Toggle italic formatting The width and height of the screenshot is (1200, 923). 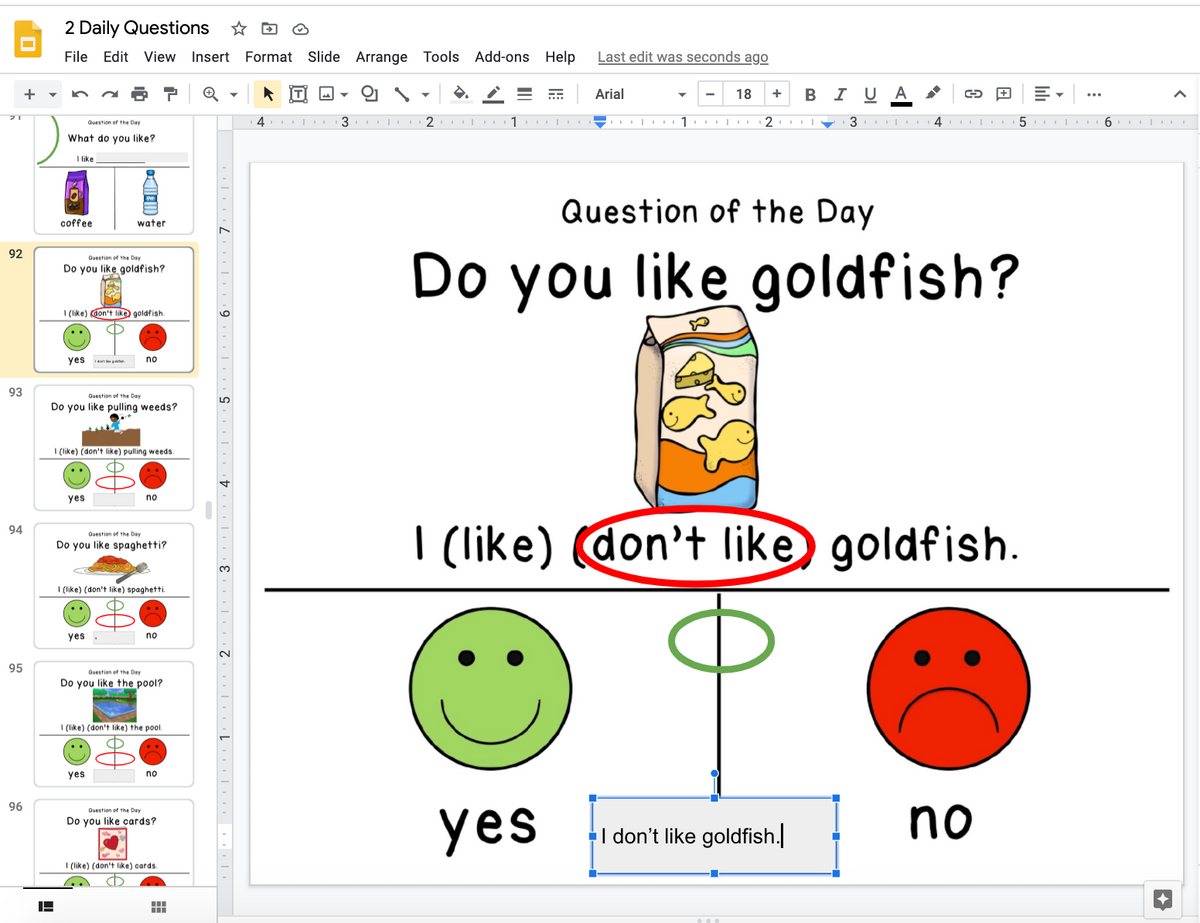[x=840, y=93]
